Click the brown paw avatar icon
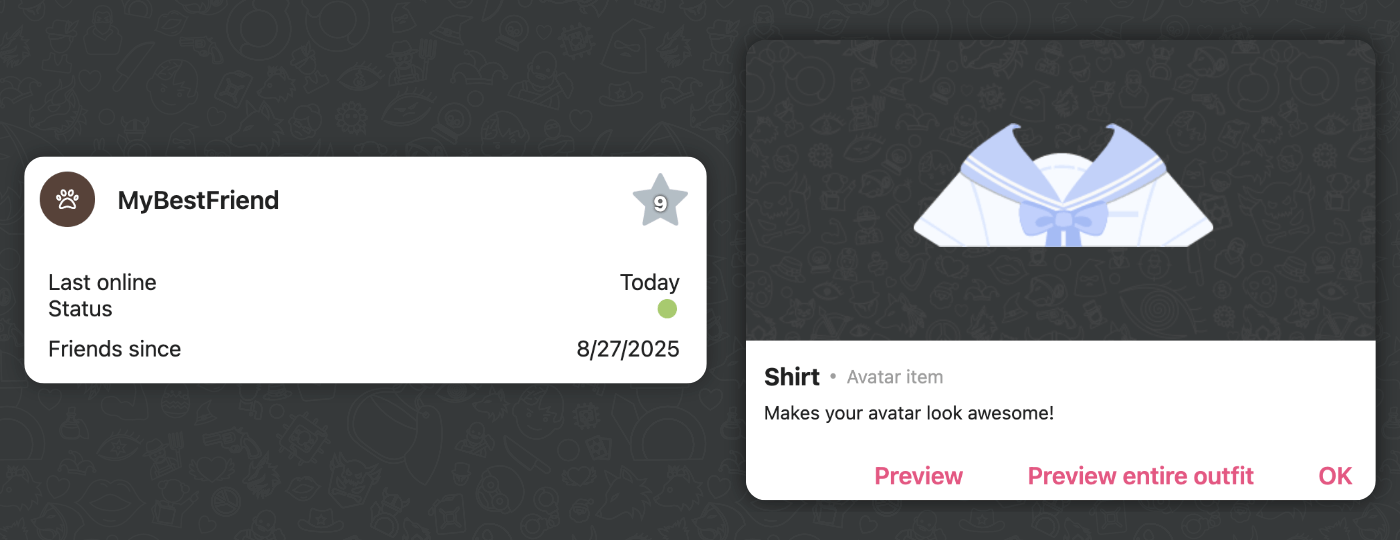 coord(67,200)
